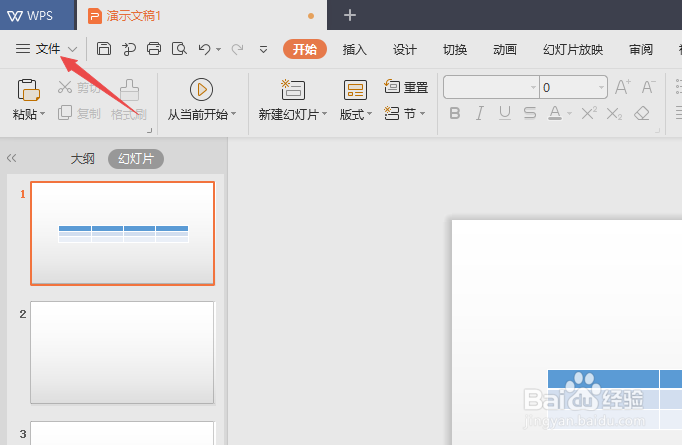Click the 粘贴 paste icon
The width and height of the screenshot is (682, 445).
[29, 90]
